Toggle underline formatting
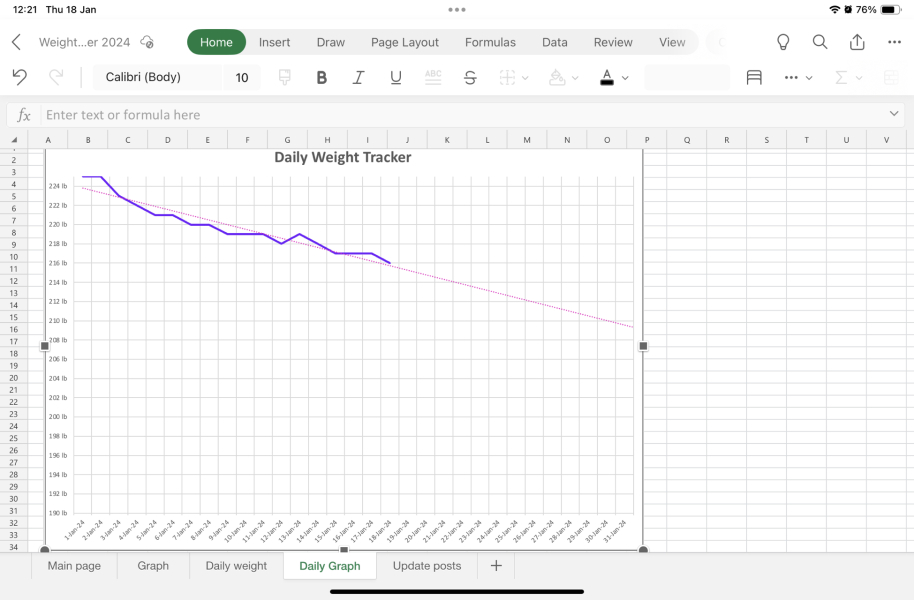This screenshot has height=600, width=914. click(395, 76)
